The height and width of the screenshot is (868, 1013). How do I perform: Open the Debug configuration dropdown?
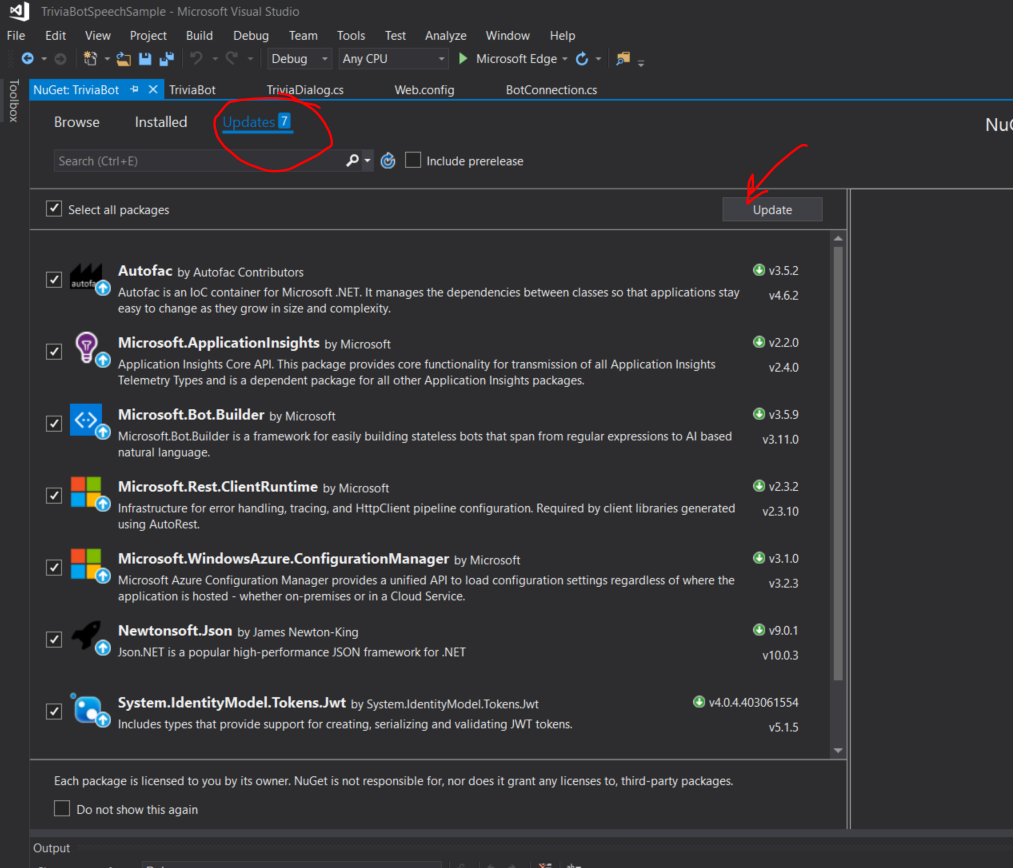point(300,59)
